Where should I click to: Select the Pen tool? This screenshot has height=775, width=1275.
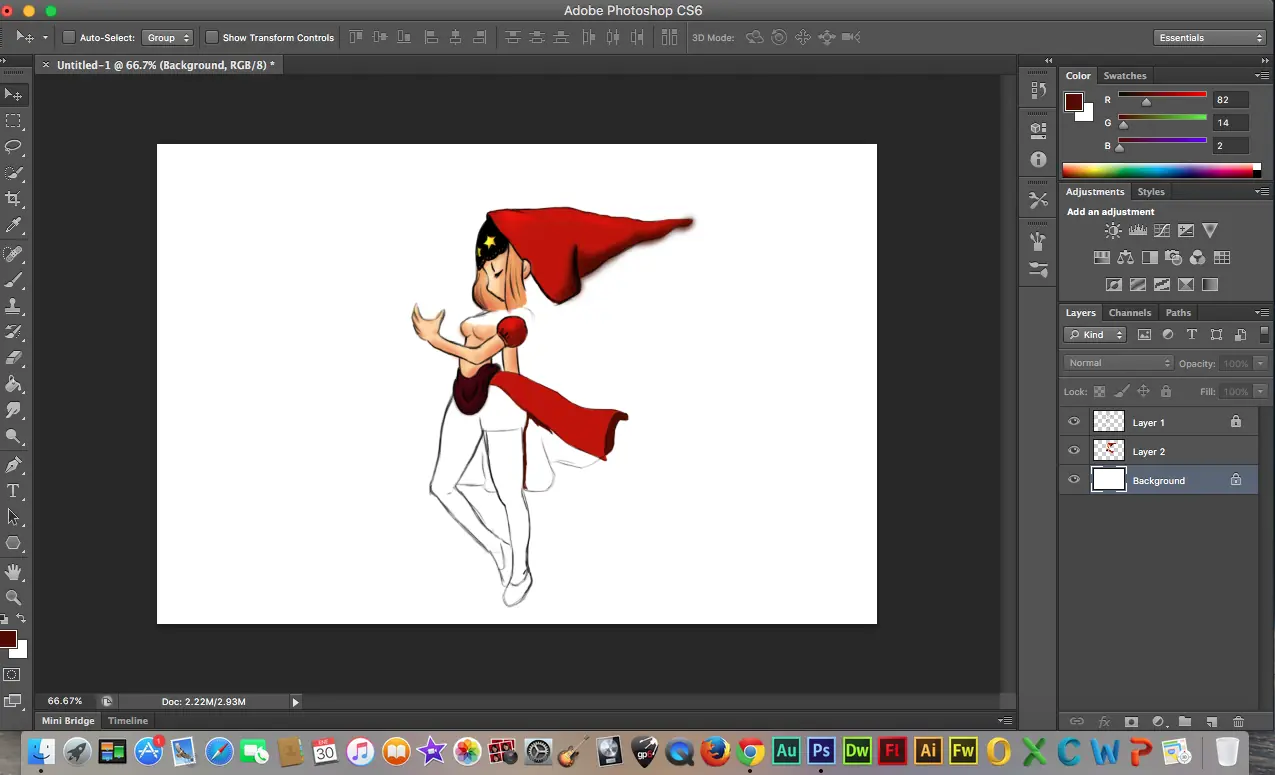coord(14,465)
